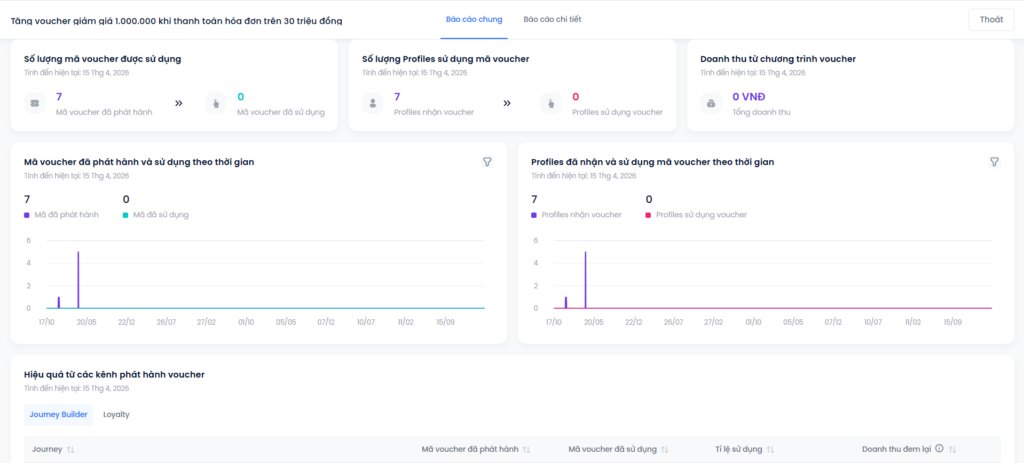
Task: Click the issued voucher codes ticket icon
Action: pos(35,103)
